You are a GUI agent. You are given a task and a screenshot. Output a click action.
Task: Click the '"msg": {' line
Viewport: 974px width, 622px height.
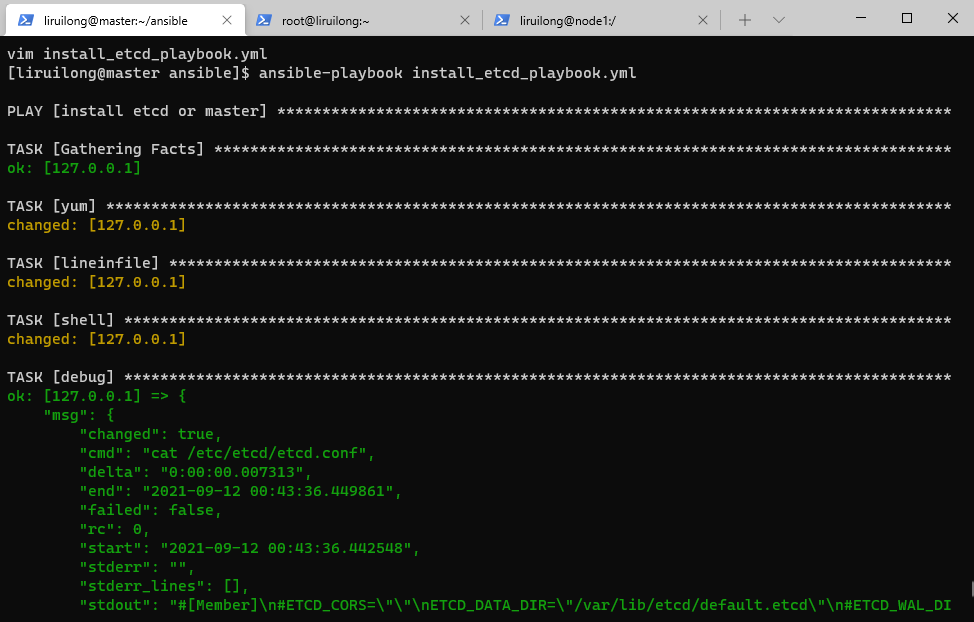point(79,415)
